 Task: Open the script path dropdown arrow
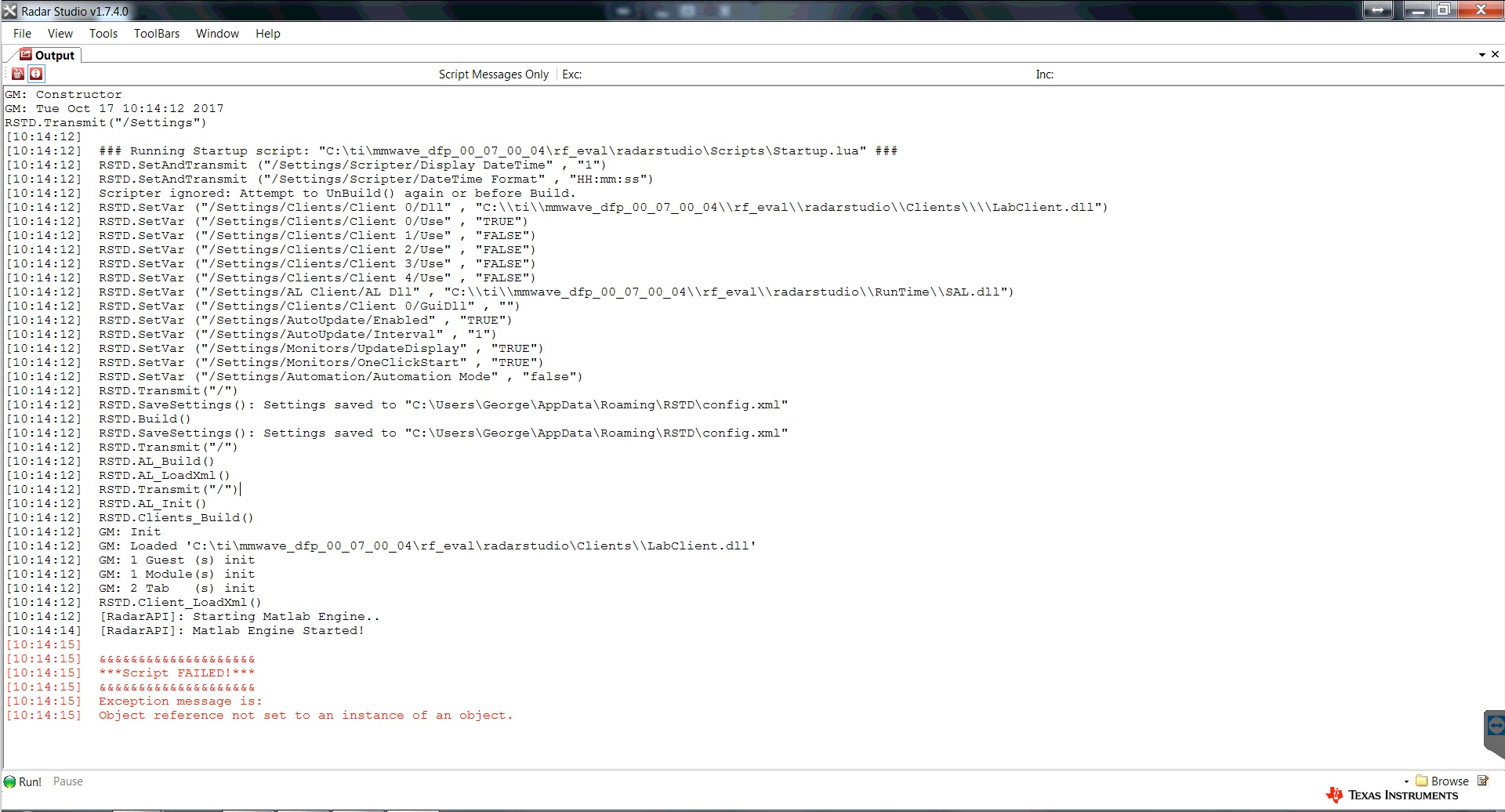click(1406, 781)
